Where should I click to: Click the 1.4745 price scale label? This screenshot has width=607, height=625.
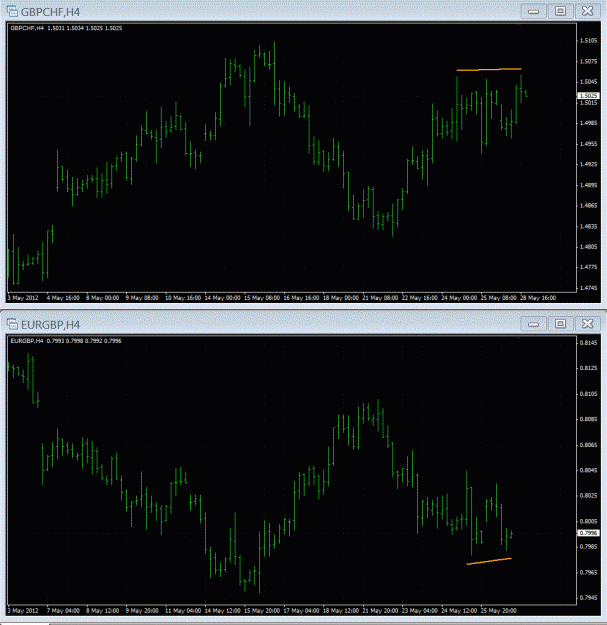(x=589, y=288)
